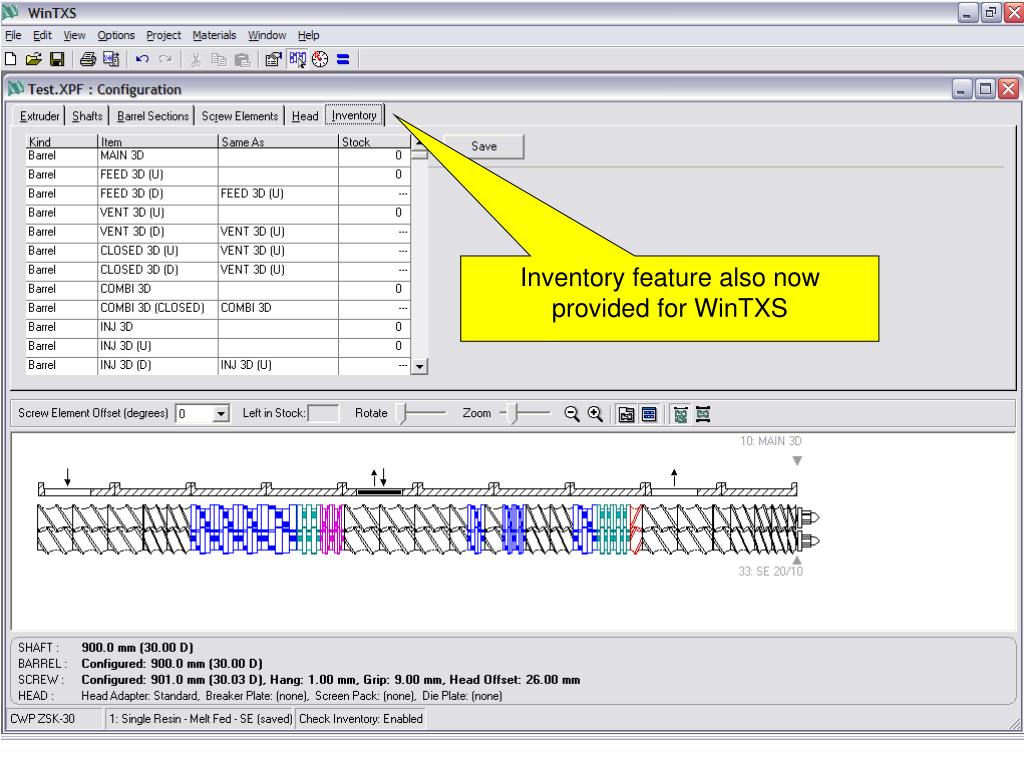Click the Save button in the Inventory tab
Viewport: 1024px width, 768px height.
[x=484, y=146]
